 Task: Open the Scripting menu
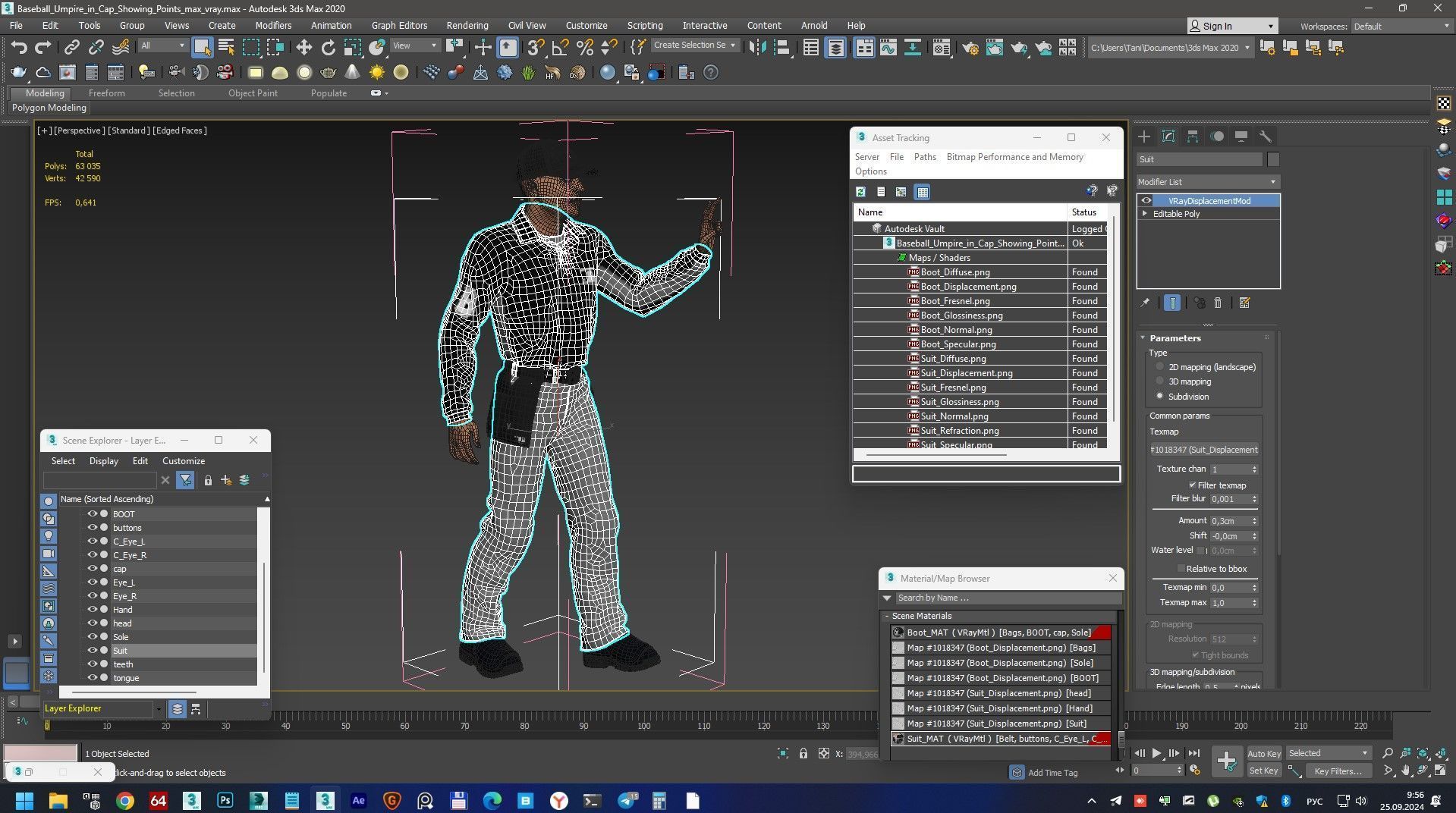[645, 25]
